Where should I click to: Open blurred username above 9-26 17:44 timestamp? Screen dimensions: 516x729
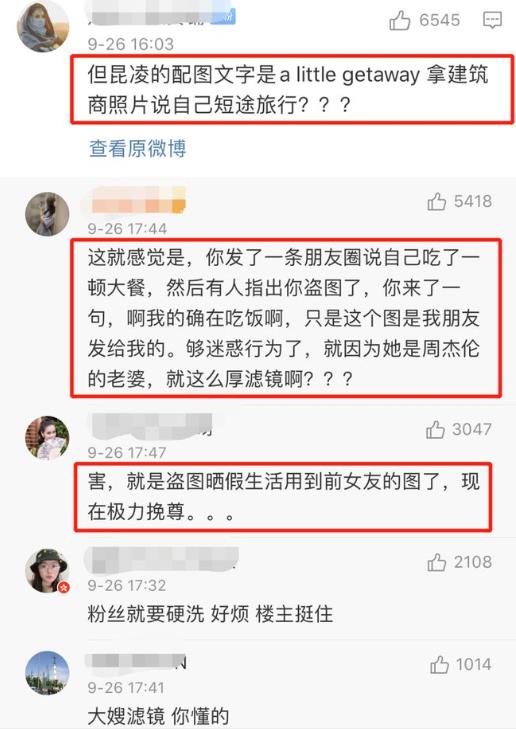(135, 200)
